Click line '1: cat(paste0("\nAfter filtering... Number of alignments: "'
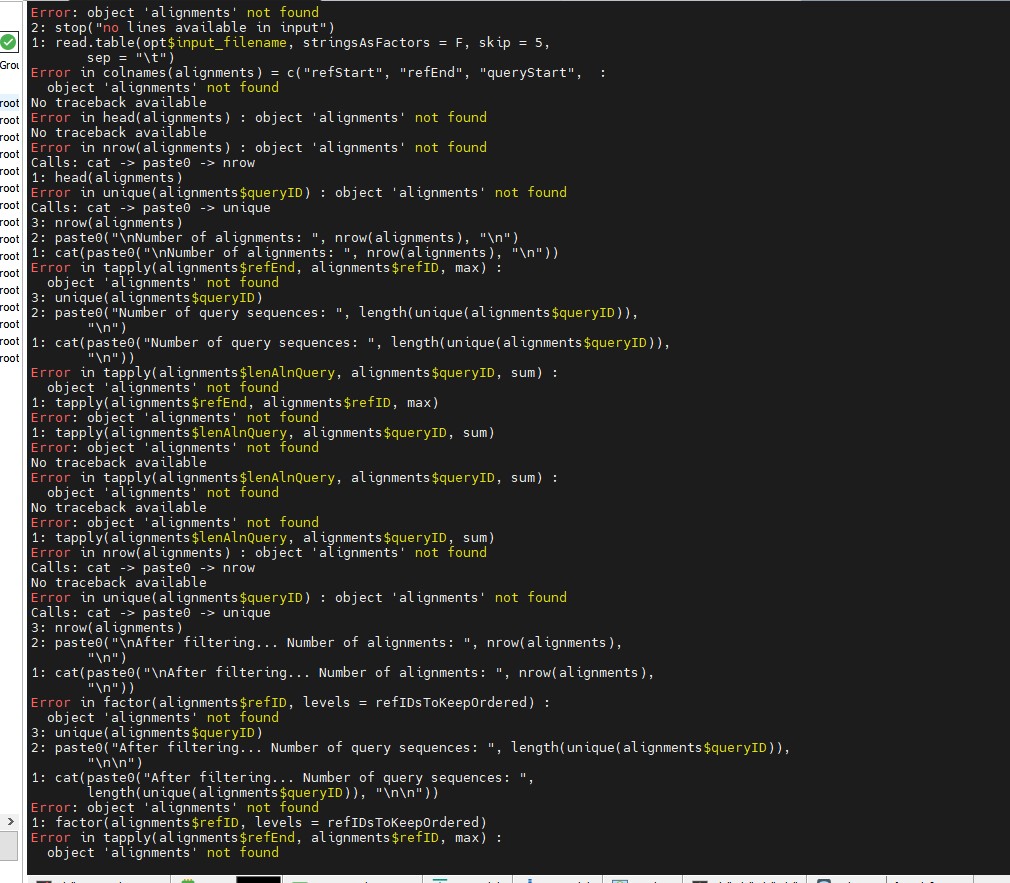Viewport: 1010px width, 883px height. pos(343,672)
